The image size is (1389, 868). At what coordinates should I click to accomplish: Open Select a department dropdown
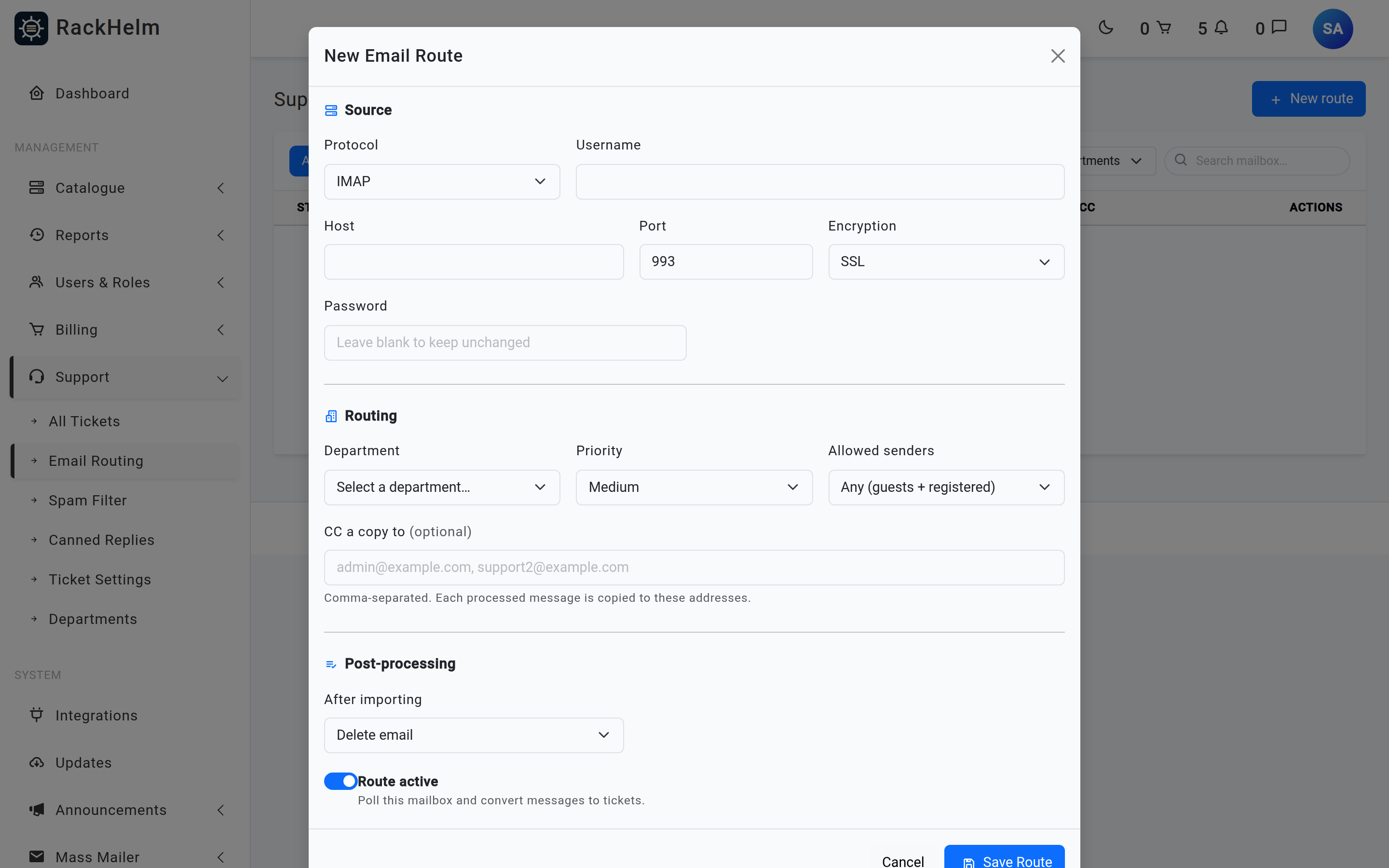point(442,488)
